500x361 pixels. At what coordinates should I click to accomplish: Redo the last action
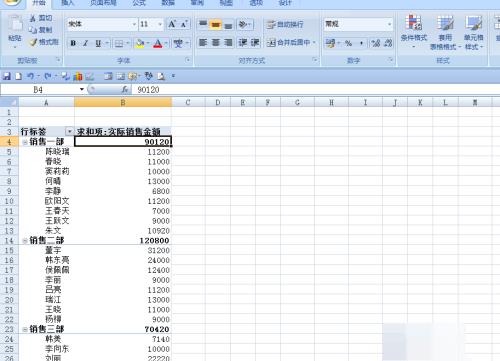click(x=48, y=76)
